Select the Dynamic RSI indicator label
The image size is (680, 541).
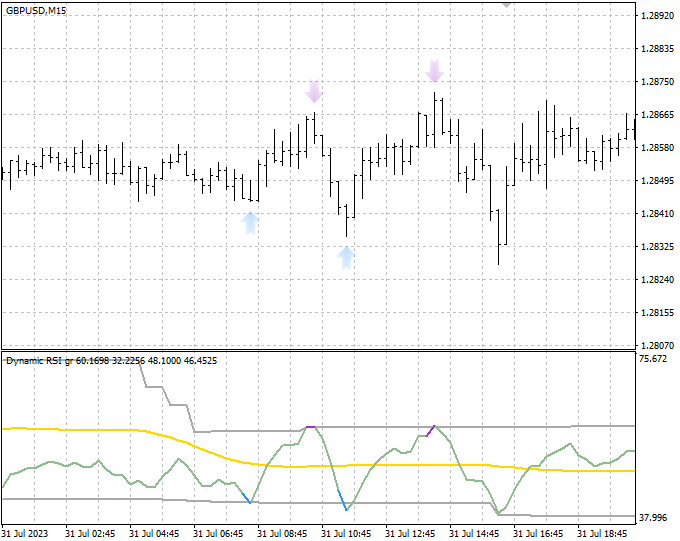pos(111,361)
